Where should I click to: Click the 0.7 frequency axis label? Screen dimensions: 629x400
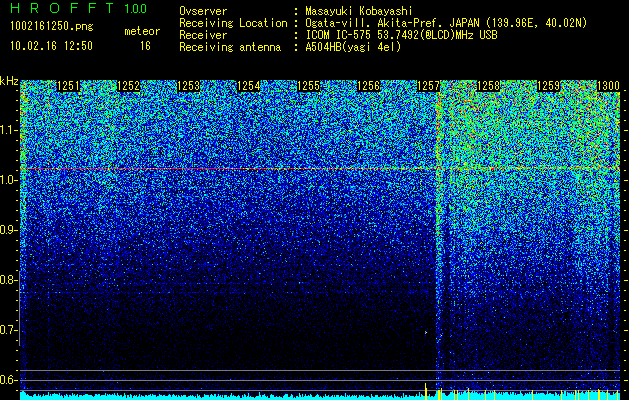pyautogui.click(x=8, y=330)
